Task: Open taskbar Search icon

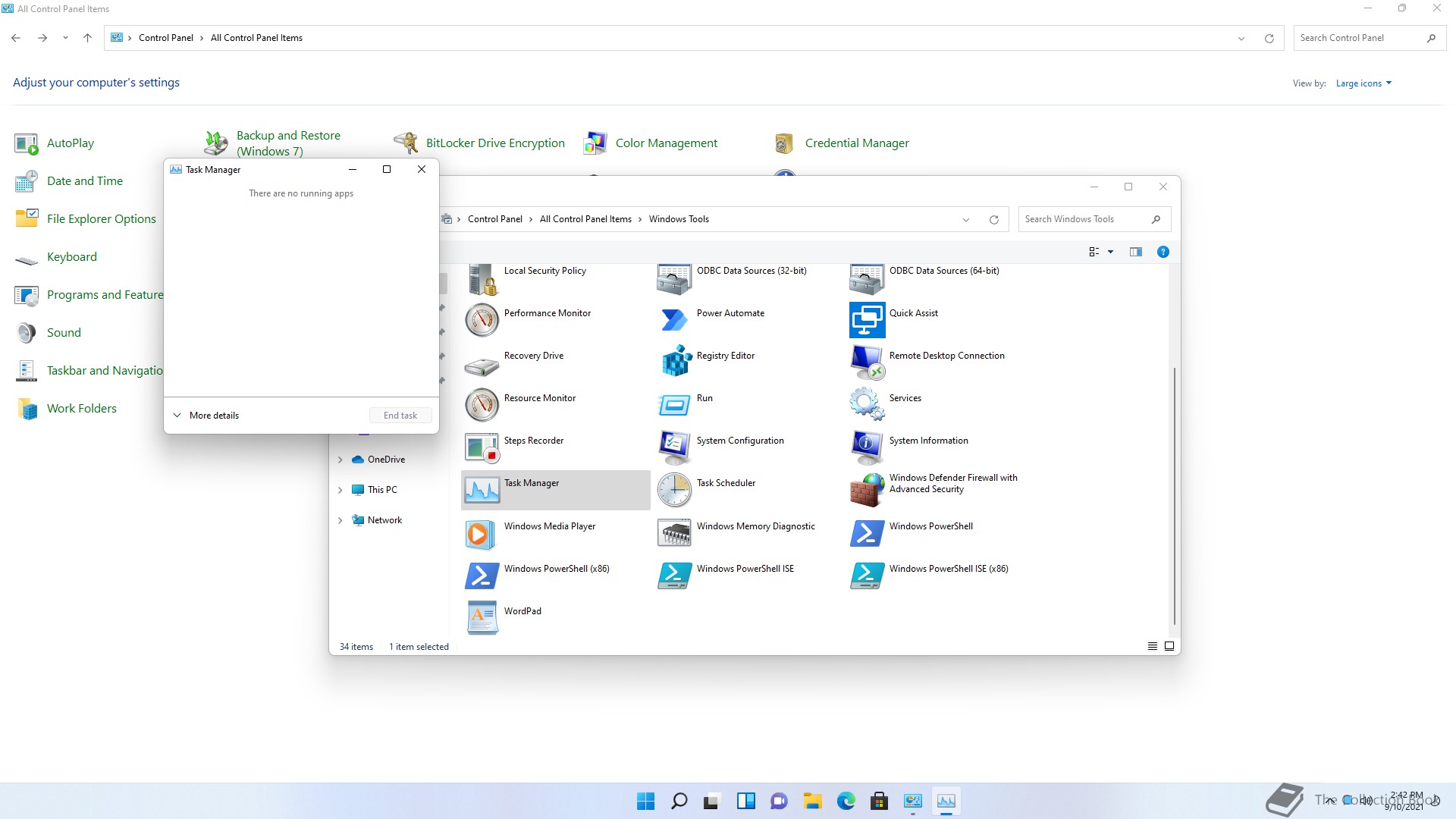Action: 679,801
